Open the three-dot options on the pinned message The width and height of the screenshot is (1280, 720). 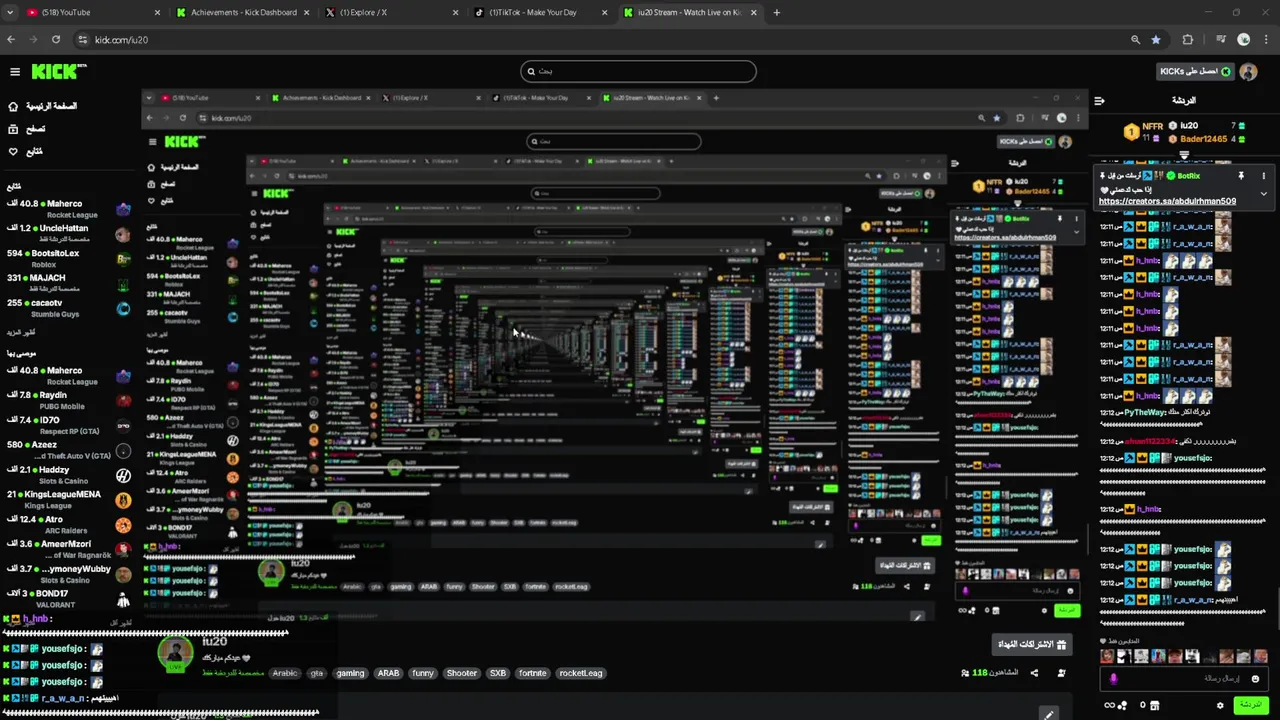click(1263, 176)
